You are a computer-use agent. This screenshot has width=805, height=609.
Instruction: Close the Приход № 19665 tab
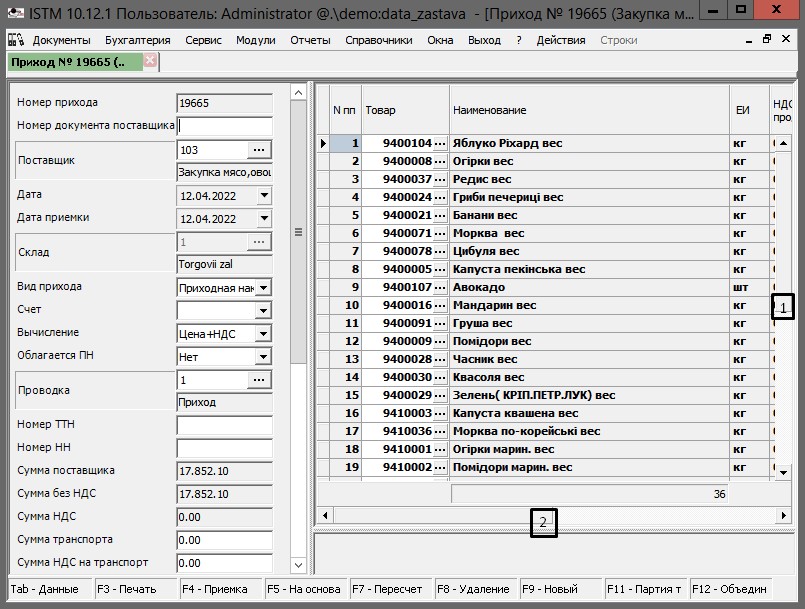[150, 60]
